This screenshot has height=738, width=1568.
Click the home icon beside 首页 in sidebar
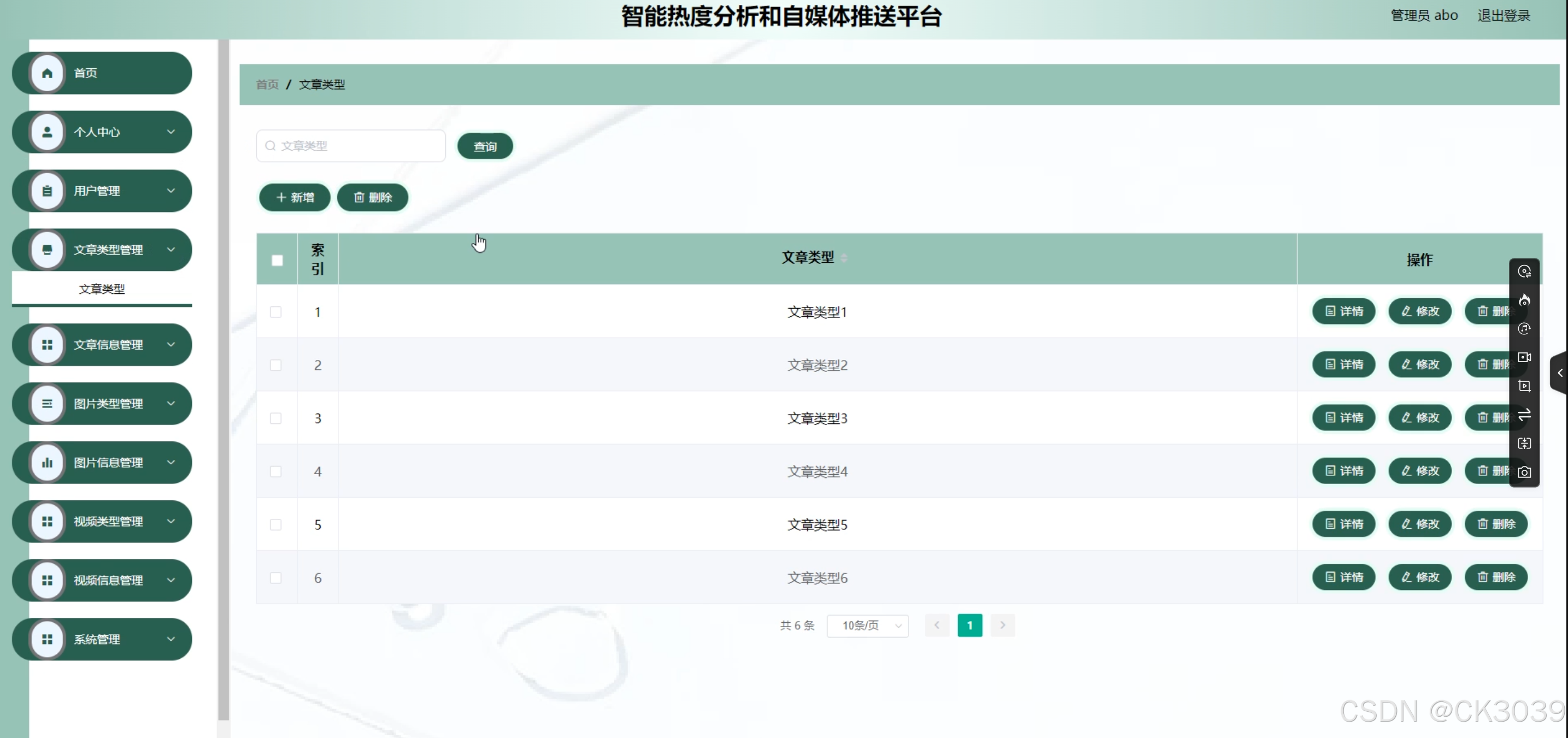tap(48, 73)
